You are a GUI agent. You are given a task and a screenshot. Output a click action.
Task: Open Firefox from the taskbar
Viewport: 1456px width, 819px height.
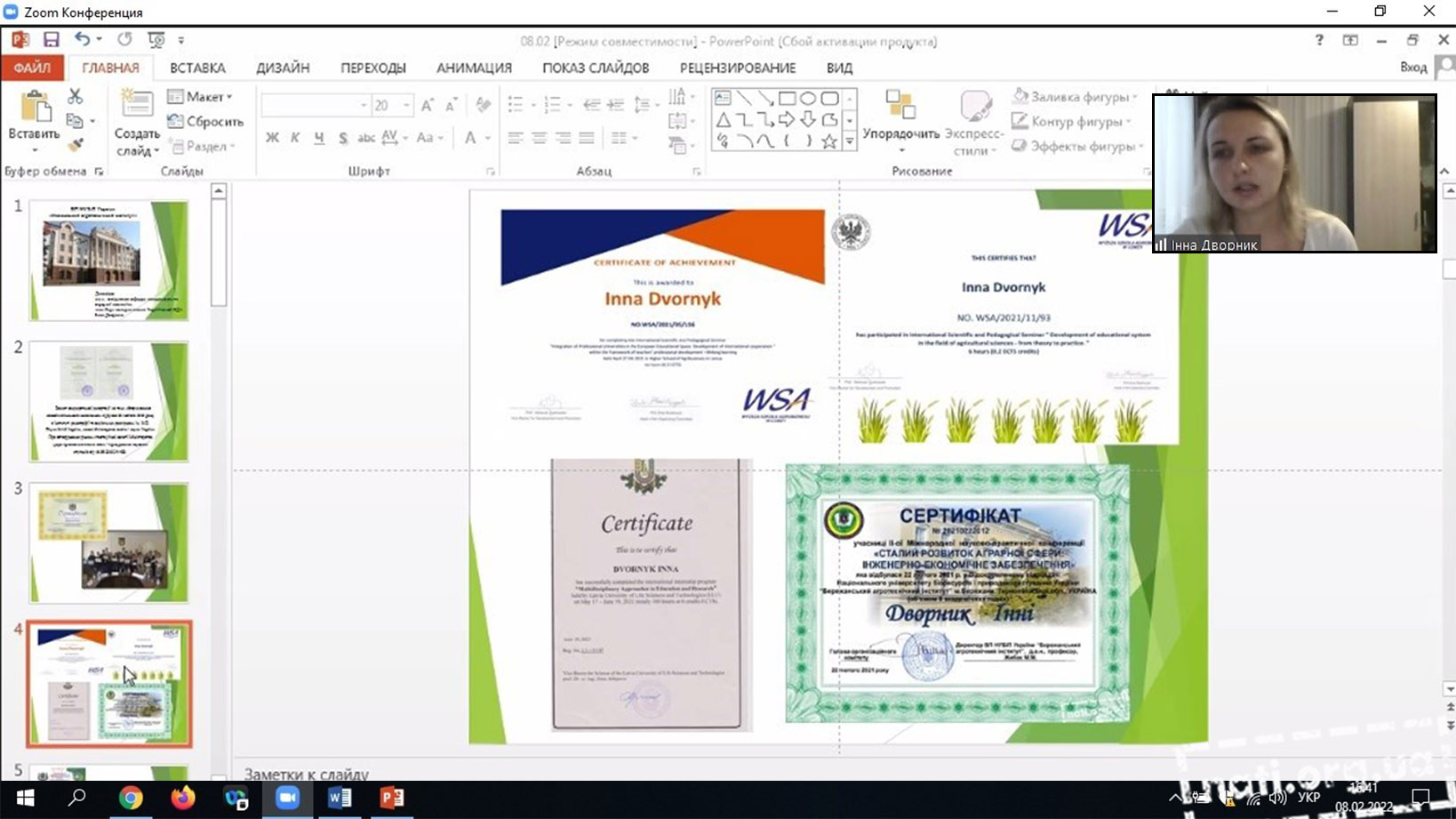(x=183, y=798)
